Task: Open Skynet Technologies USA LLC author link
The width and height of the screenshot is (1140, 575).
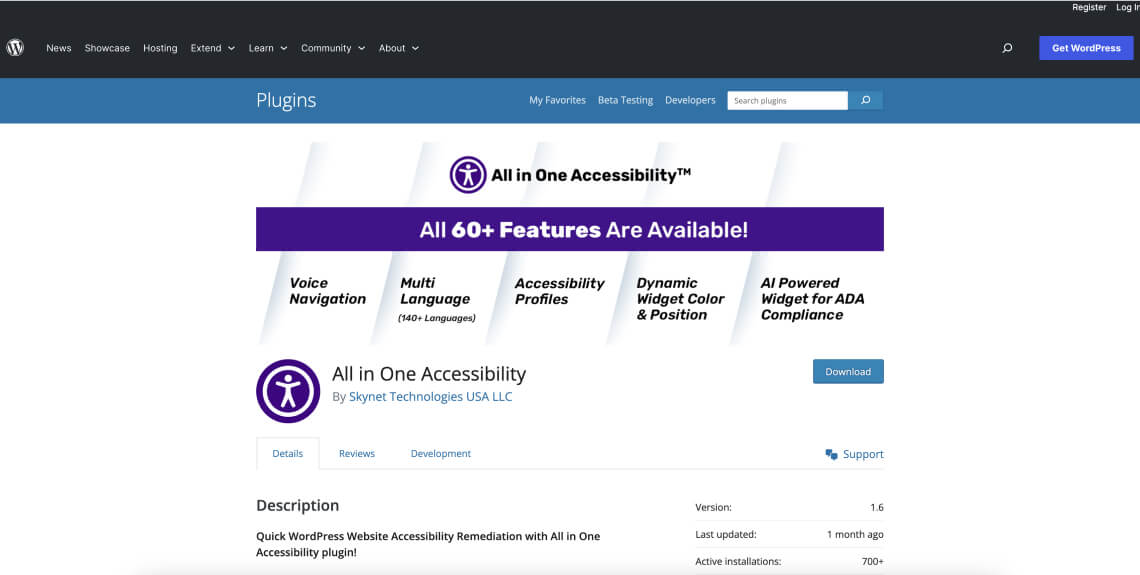Action: (x=430, y=397)
